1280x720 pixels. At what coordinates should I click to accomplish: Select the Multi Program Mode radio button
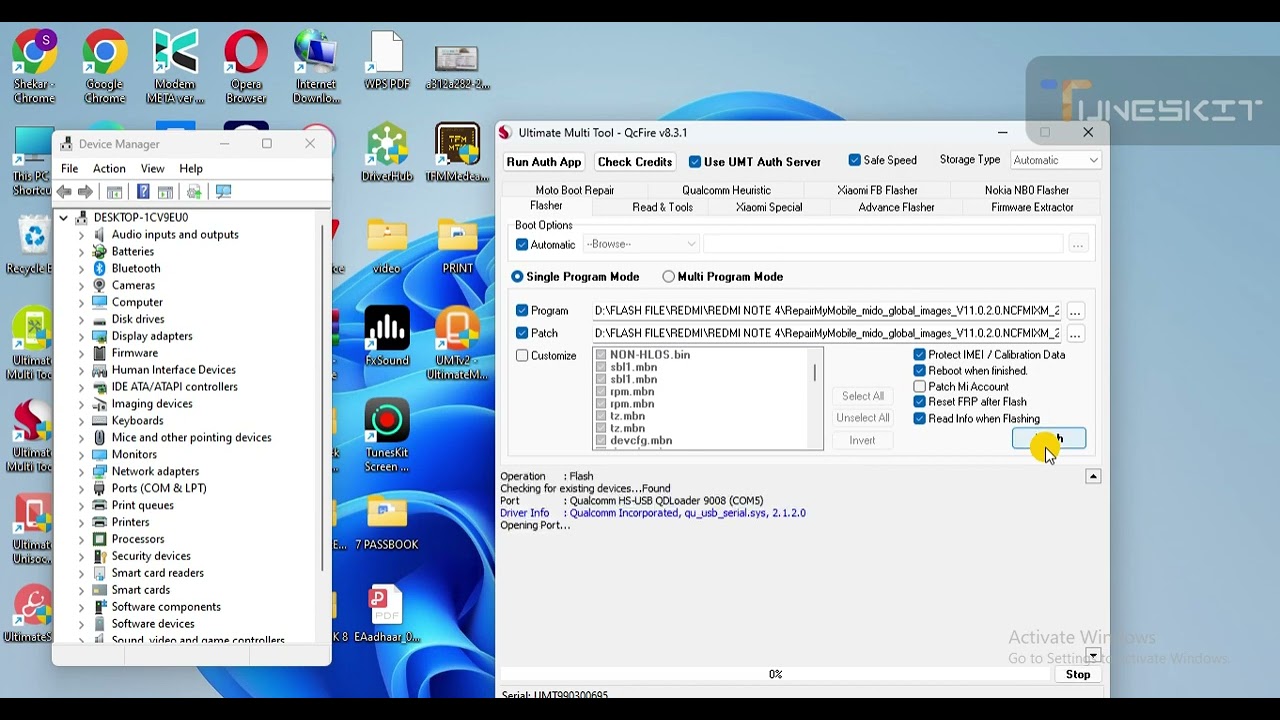point(669,277)
